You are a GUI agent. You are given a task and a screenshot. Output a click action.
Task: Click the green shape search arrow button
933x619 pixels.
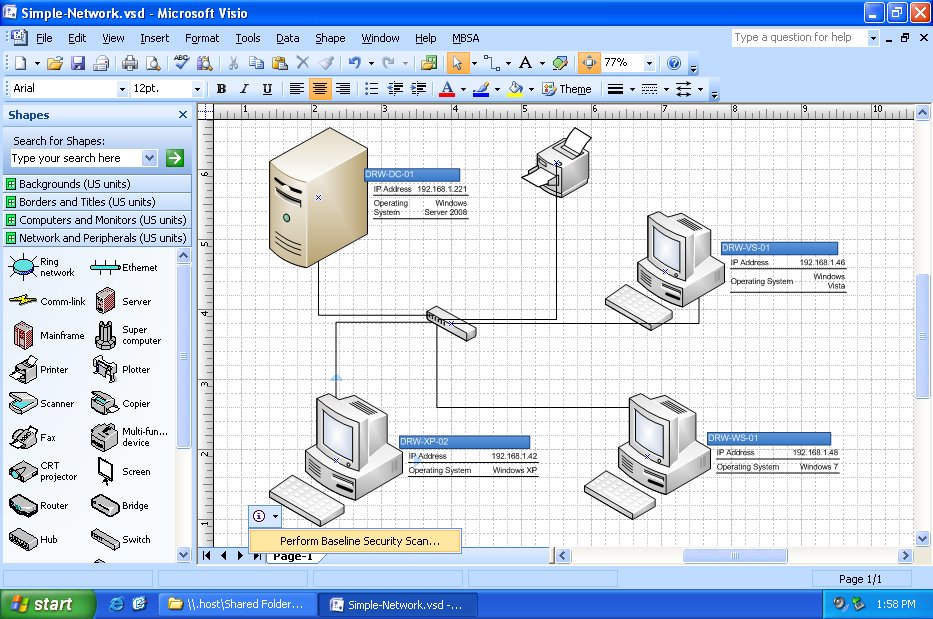(173, 158)
